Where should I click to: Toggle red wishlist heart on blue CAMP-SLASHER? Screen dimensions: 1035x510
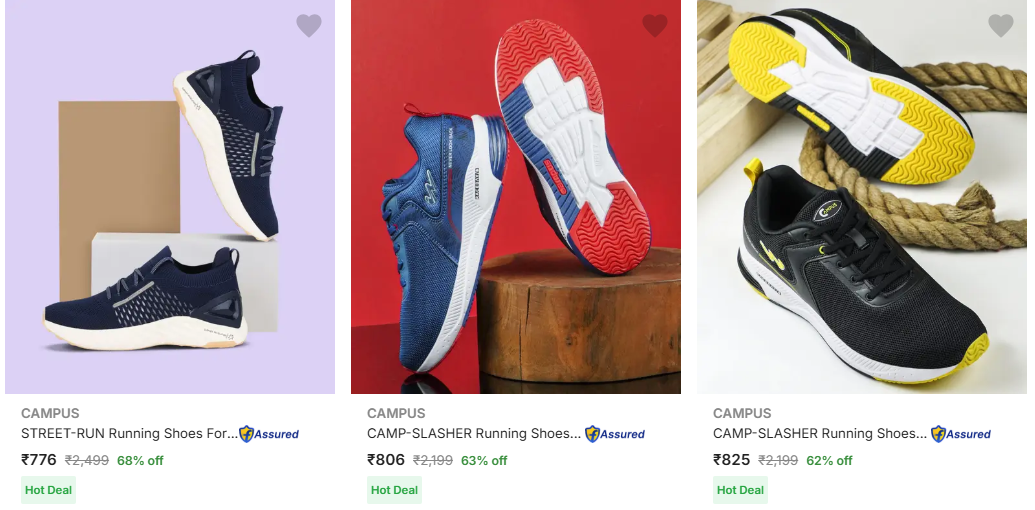click(655, 26)
